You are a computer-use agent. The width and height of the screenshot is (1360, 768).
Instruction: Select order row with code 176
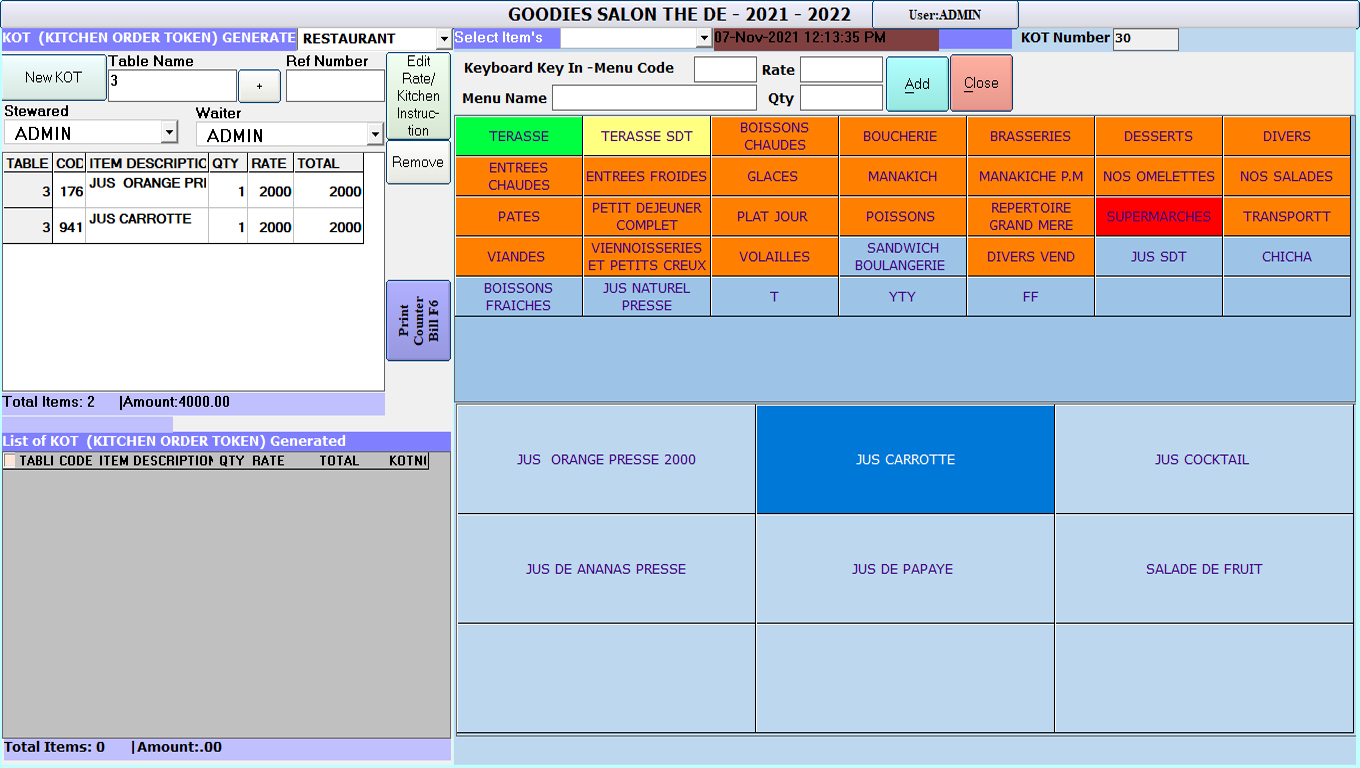pyautogui.click(x=183, y=190)
